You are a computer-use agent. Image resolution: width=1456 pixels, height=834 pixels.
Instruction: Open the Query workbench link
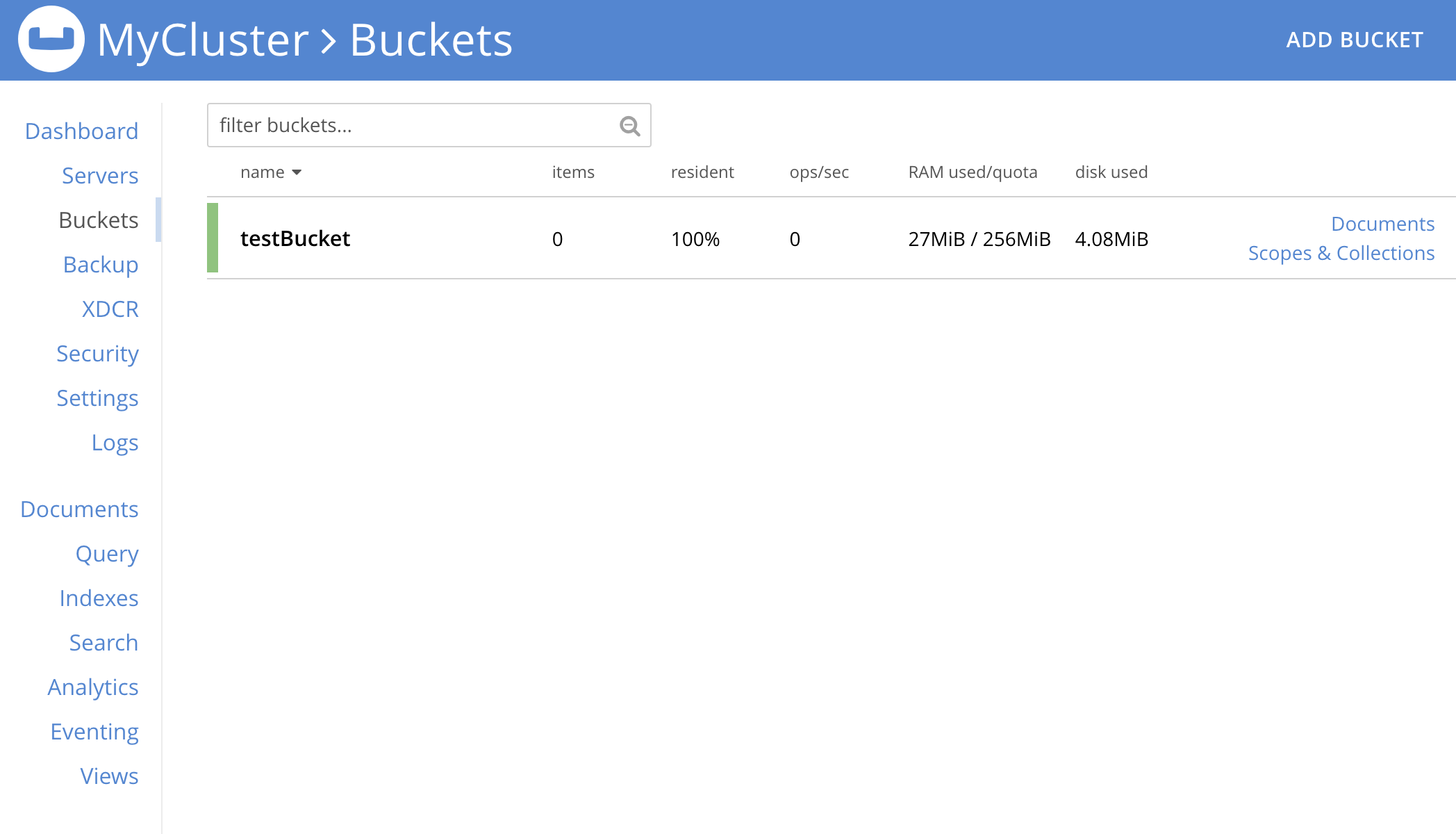point(107,553)
